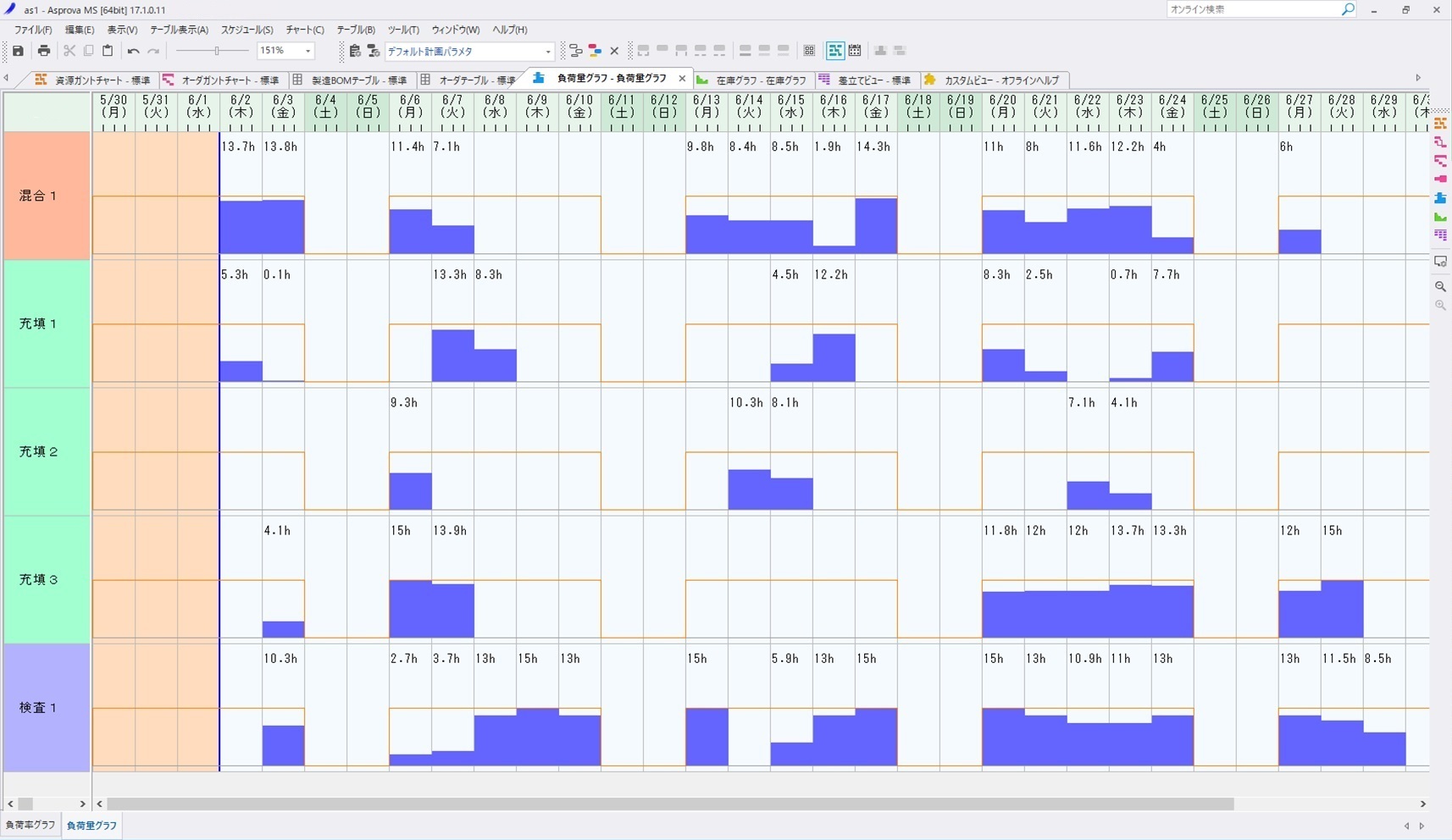Click the search icon in online search box
The image size is (1452, 840).
(1348, 9)
